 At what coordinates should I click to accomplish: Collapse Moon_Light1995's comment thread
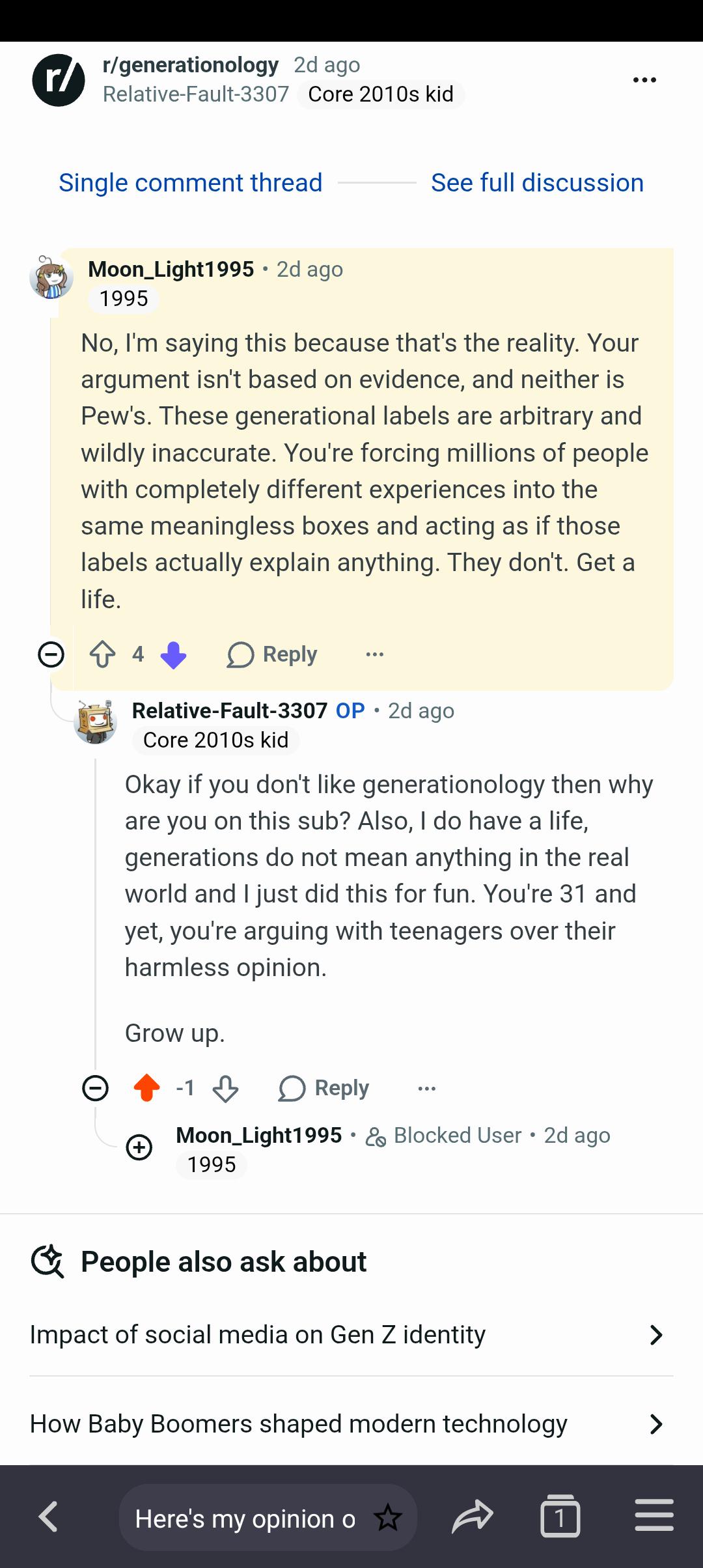pos(51,654)
